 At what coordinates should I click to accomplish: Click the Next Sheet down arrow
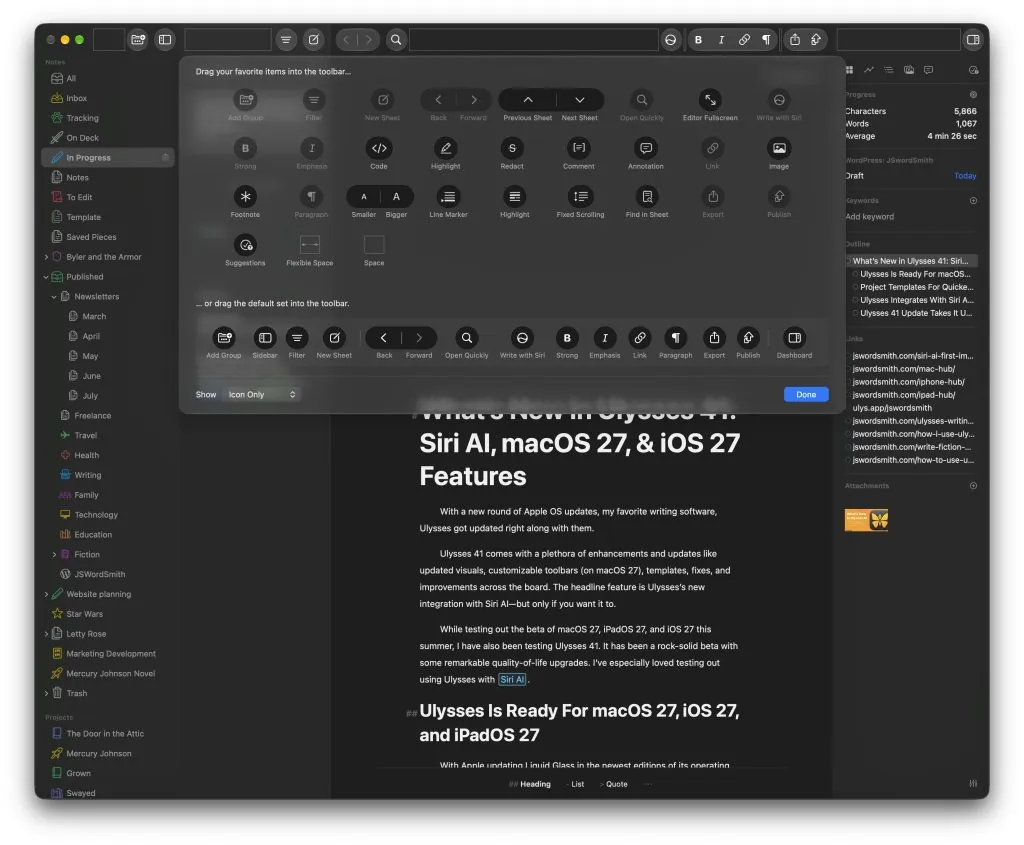tap(580, 100)
